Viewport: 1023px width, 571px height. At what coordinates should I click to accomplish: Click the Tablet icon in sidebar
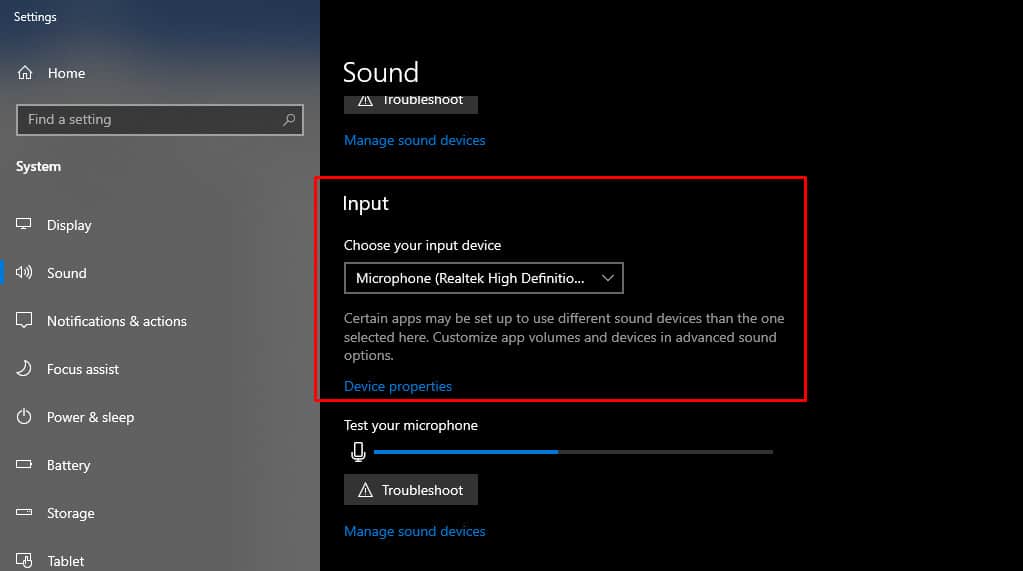[24, 560]
